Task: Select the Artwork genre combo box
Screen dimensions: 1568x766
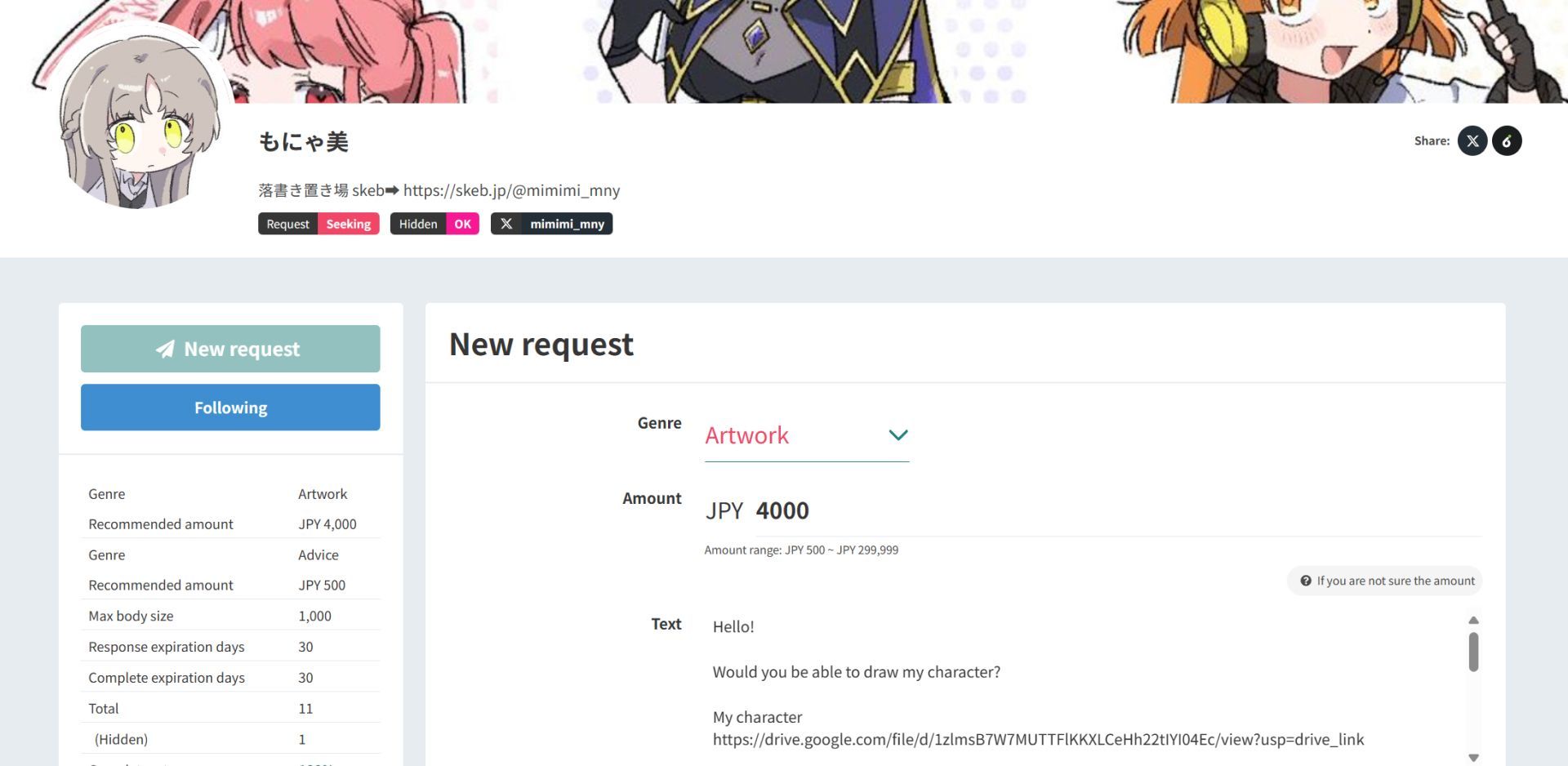Action: tap(807, 436)
